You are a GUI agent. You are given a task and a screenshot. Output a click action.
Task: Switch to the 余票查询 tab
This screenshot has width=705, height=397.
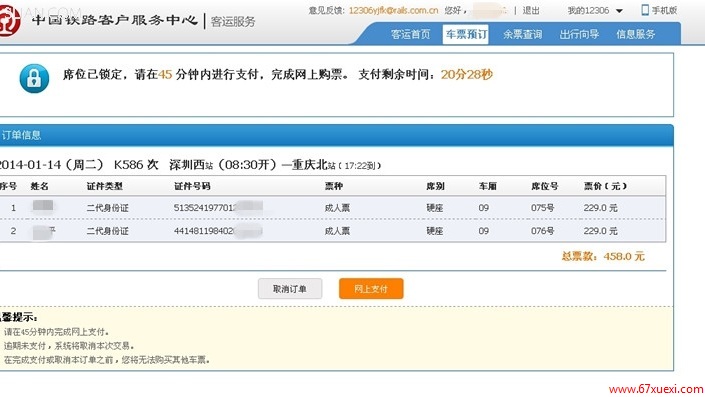[x=522, y=34]
